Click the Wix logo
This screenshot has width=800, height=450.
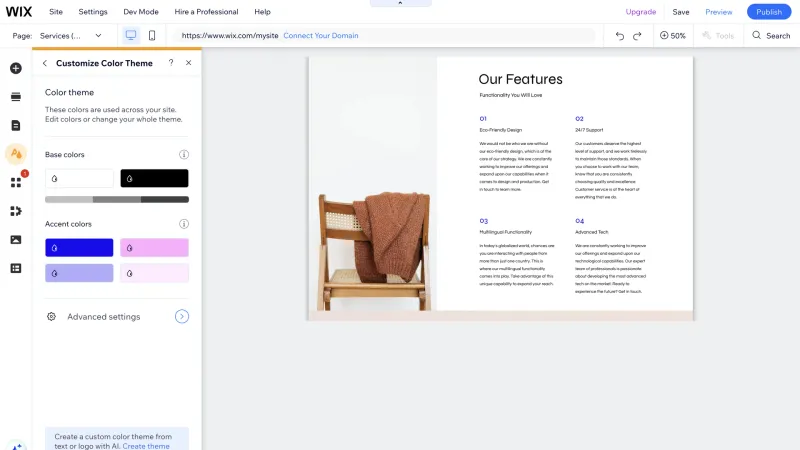[19, 12]
